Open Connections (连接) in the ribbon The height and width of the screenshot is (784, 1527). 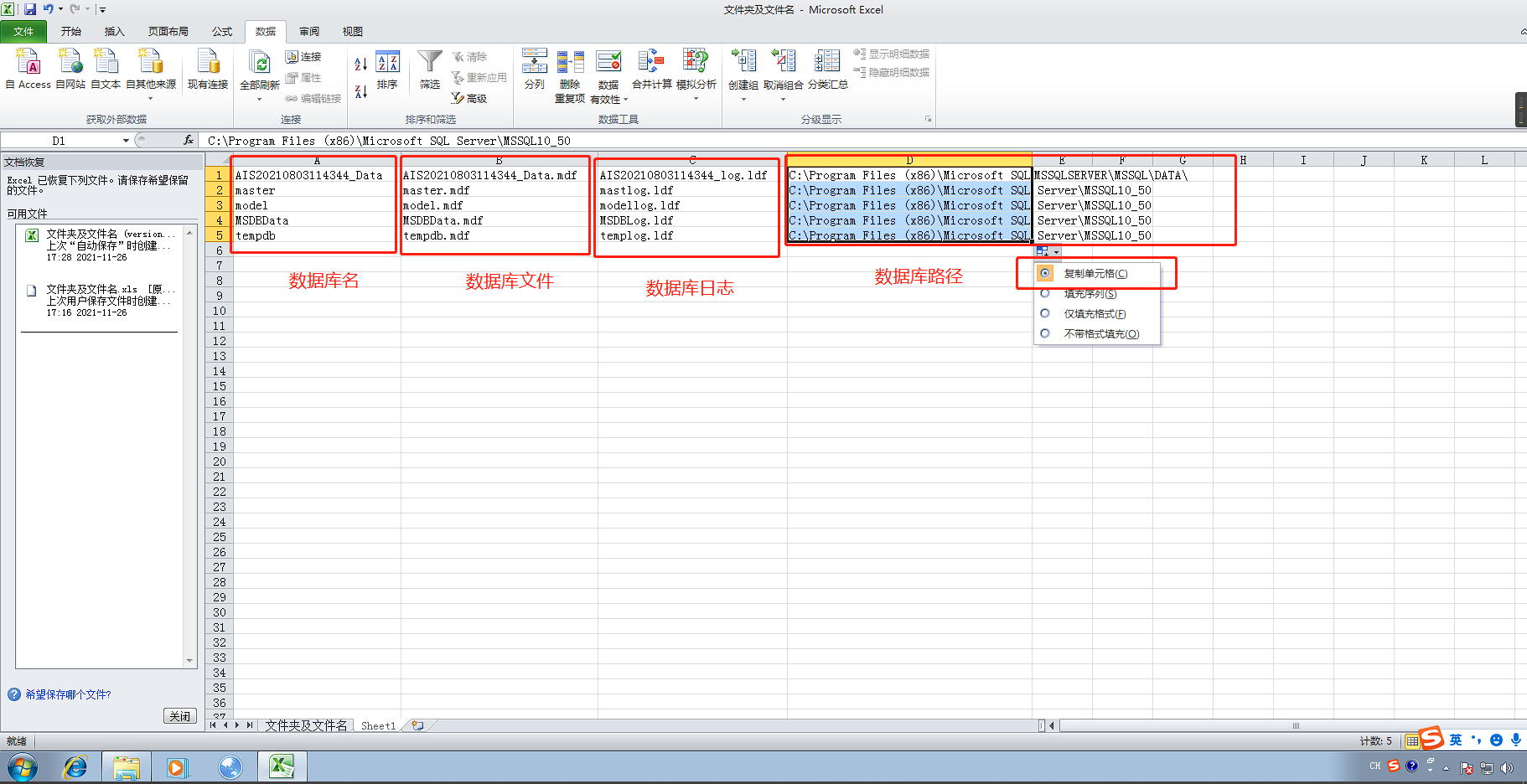point(304,56)
